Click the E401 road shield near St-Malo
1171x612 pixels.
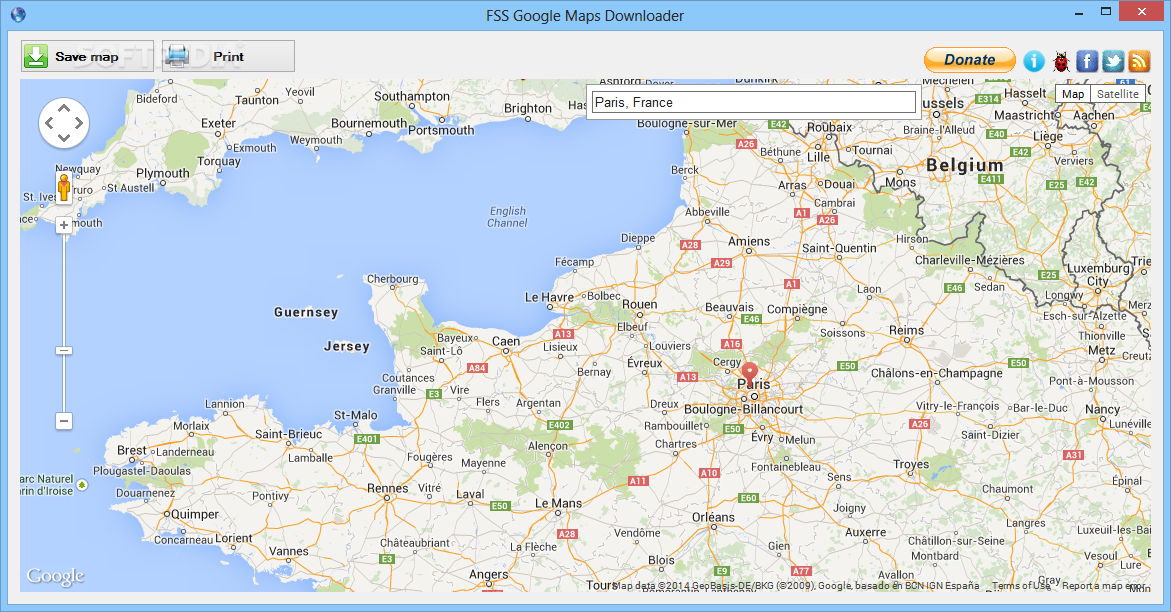(367, 439)
